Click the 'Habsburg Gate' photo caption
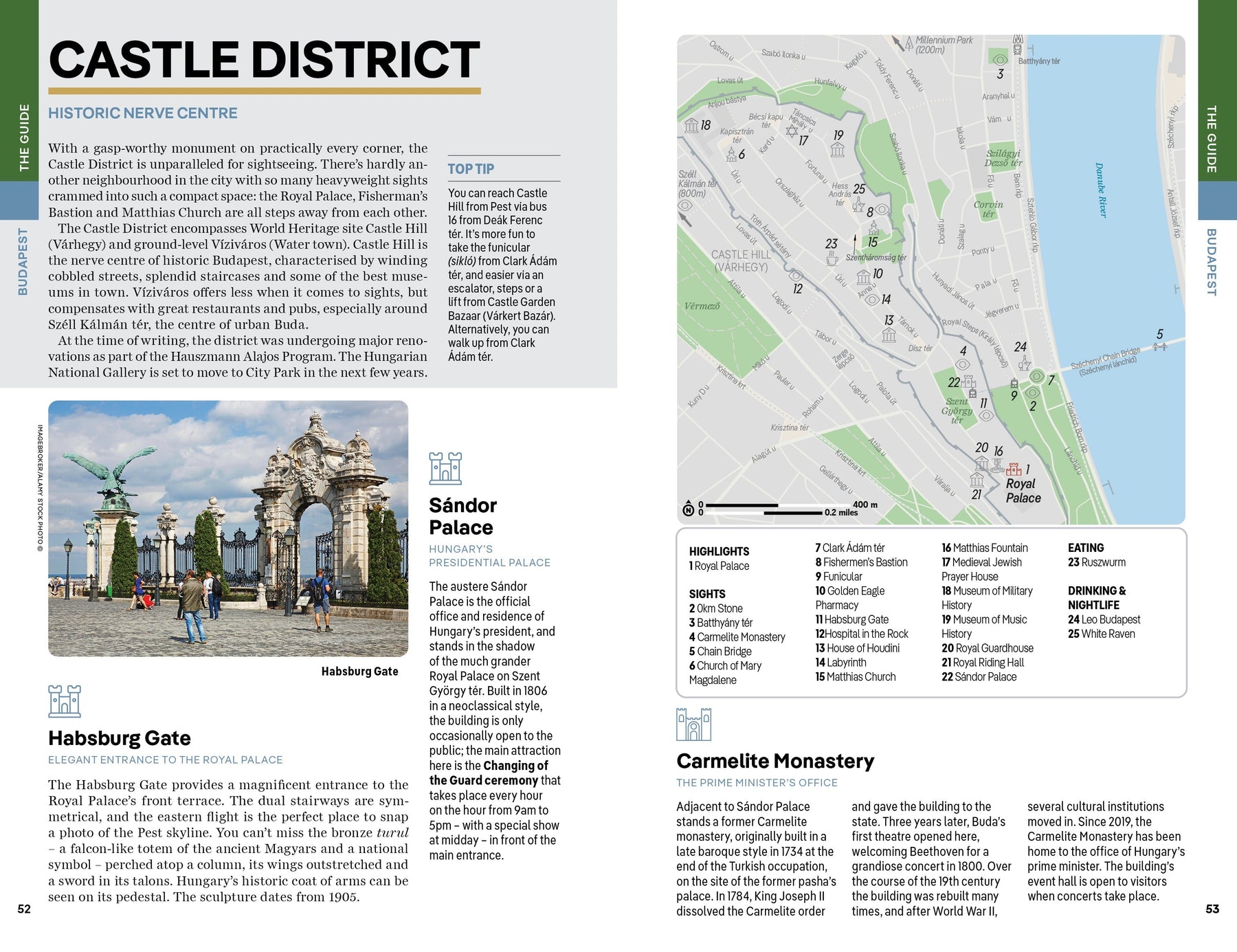The image size is (1237, 952). (x=359, y=672)
